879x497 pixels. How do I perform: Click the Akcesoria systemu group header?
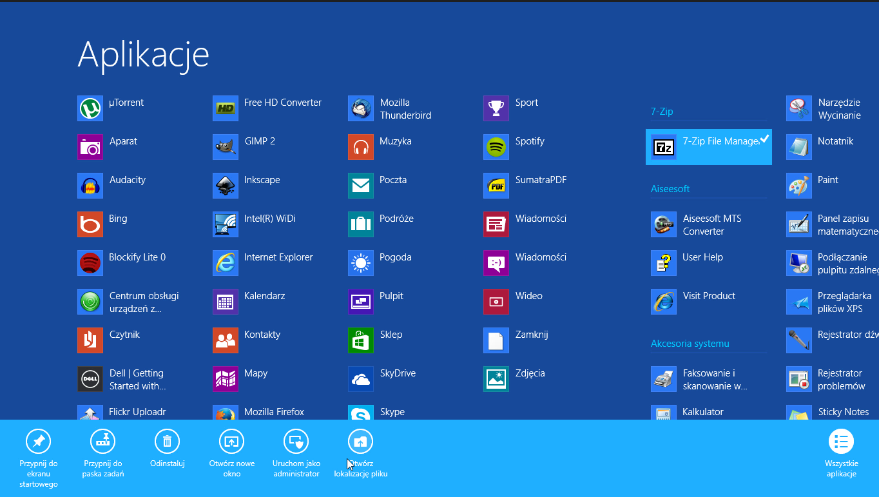click(690, 343)
